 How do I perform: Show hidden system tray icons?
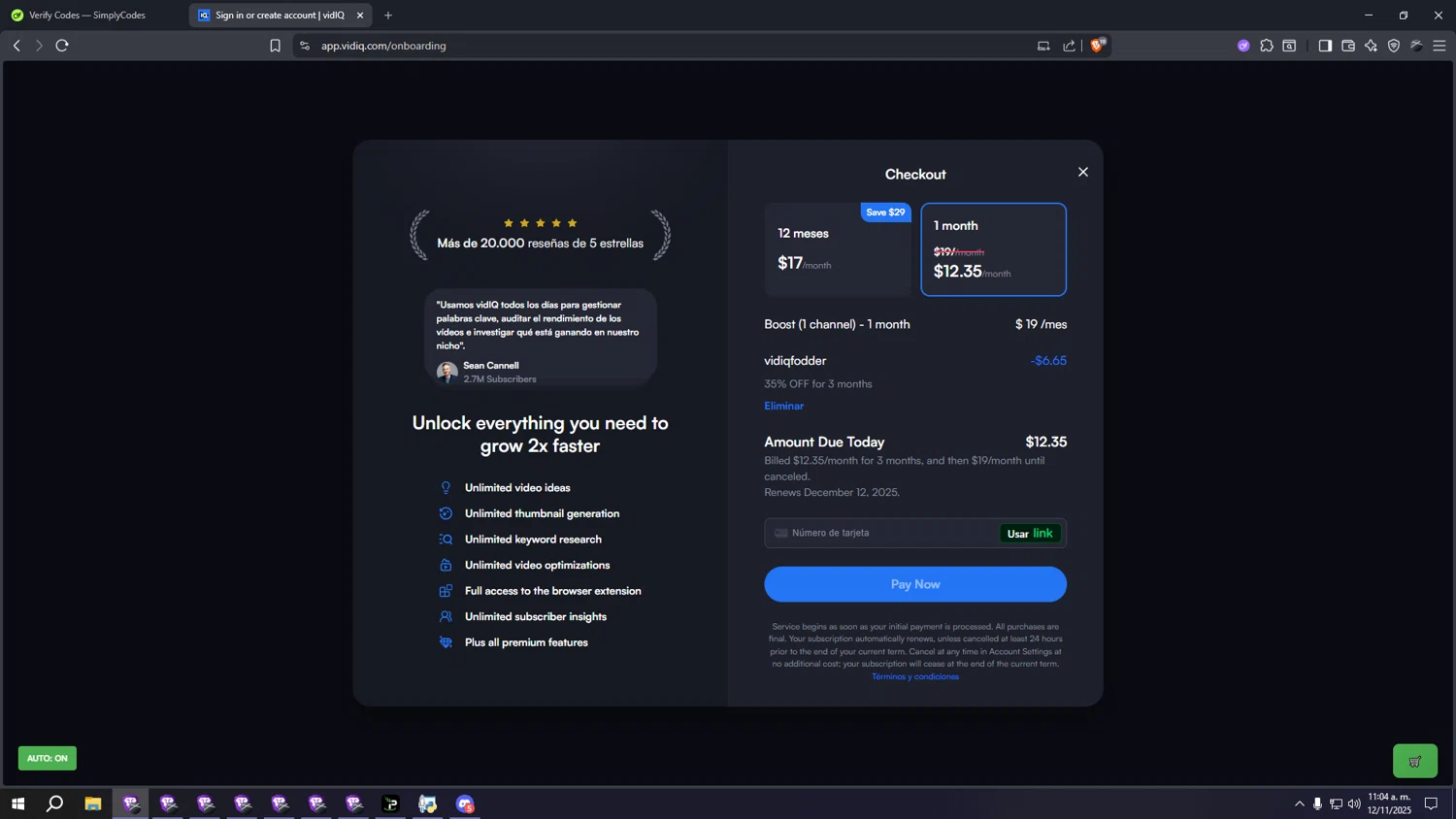1300,803
